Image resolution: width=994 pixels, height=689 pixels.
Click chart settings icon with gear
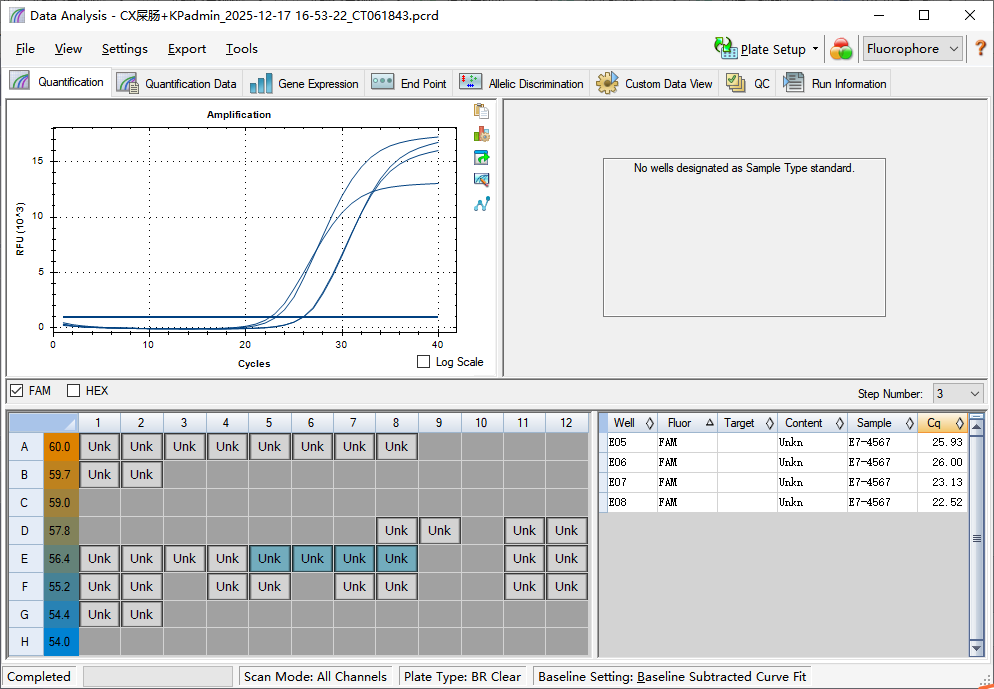(481, 134)
